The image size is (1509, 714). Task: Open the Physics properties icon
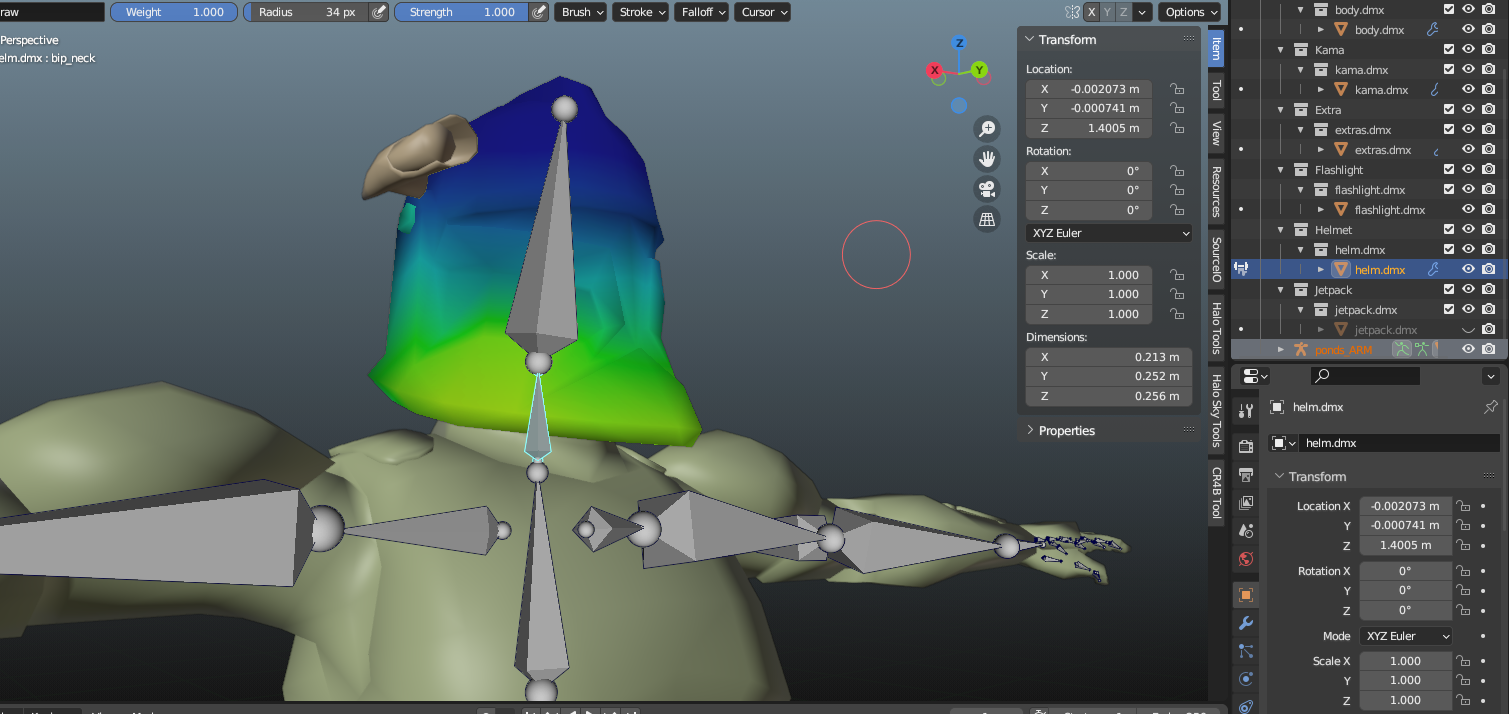pos(1246,678)
